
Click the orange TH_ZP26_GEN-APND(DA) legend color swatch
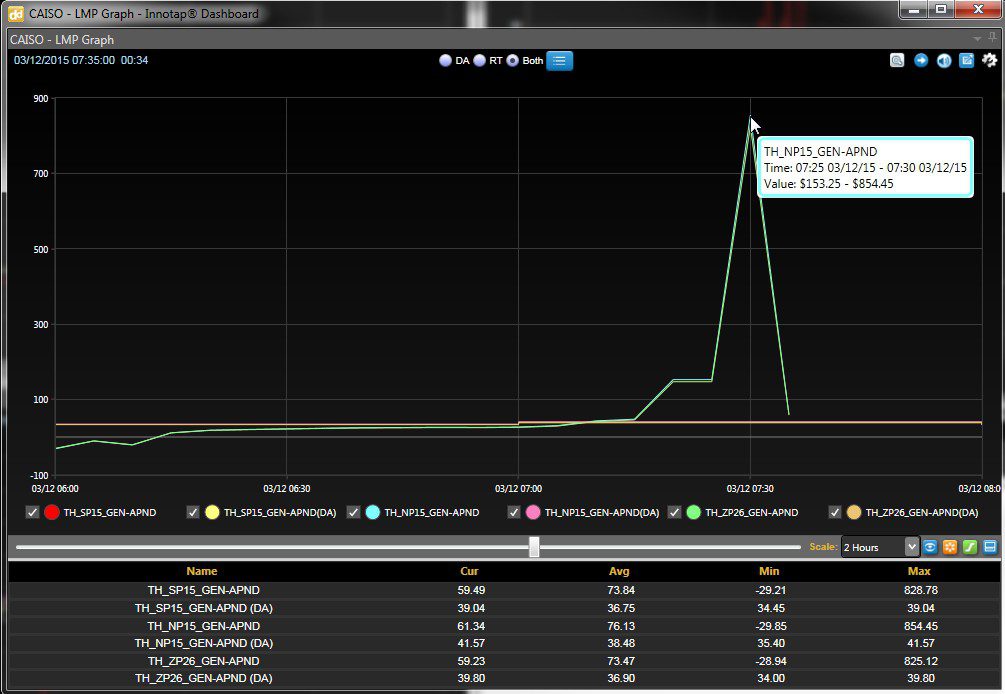pos(854,512)
